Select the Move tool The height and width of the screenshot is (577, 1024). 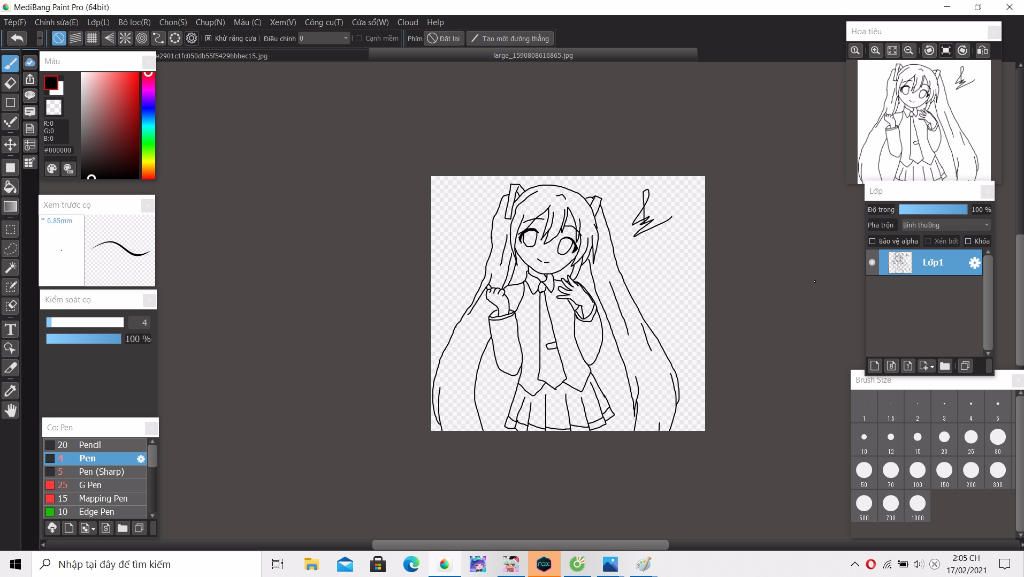click(10, 144)
